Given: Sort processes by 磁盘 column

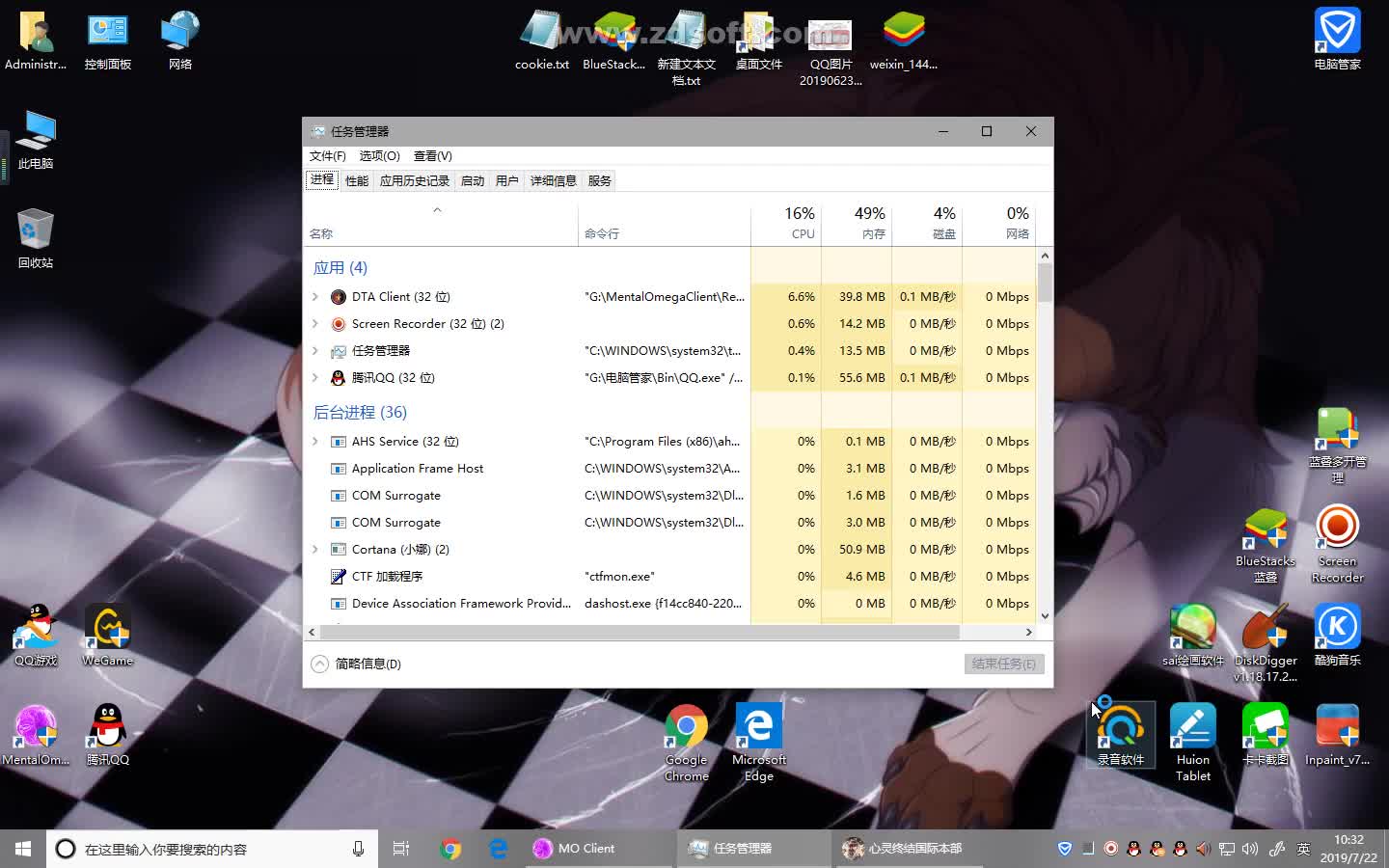Looking at the screenshot, I should (x=927, y=223).
